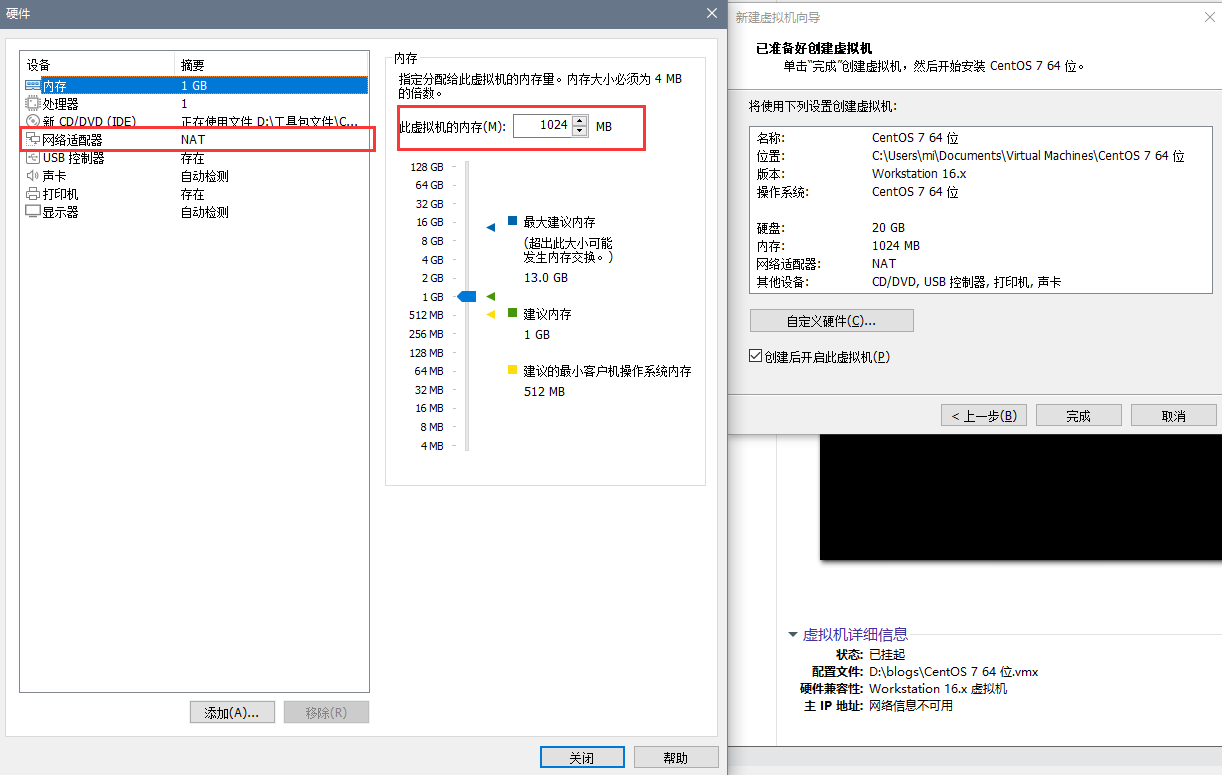Close the dialog with the 关闭 button
Screen dimensions: 1222x775
pos(582,756)
